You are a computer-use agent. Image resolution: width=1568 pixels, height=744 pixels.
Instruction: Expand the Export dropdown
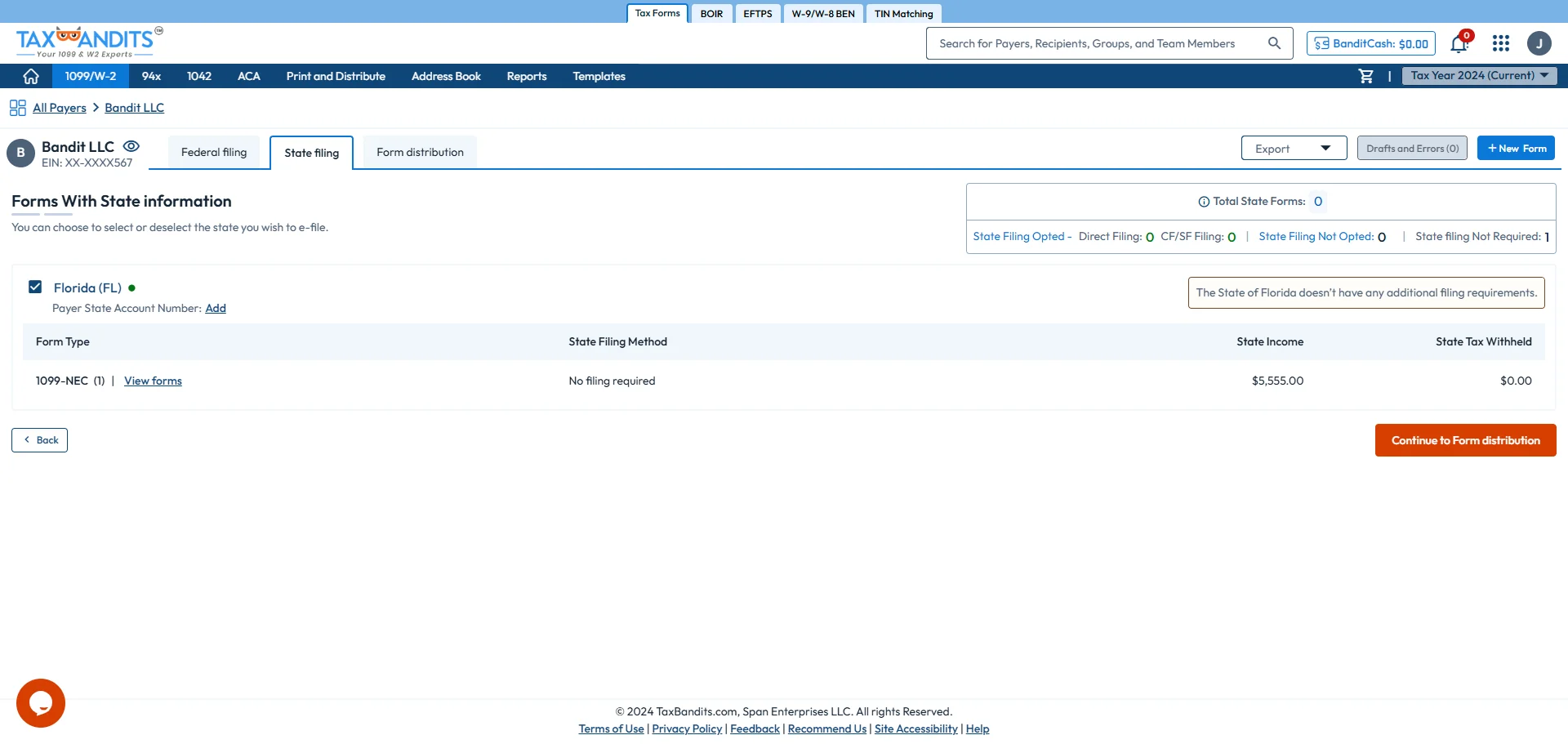coord(1294,148)
